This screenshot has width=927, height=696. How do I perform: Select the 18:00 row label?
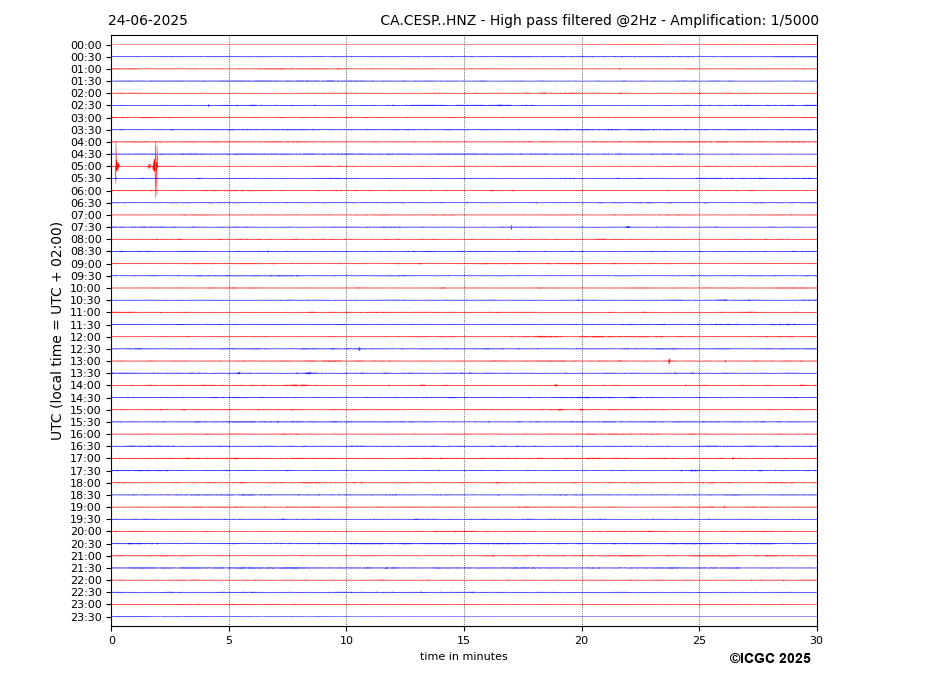click(86, 484)
